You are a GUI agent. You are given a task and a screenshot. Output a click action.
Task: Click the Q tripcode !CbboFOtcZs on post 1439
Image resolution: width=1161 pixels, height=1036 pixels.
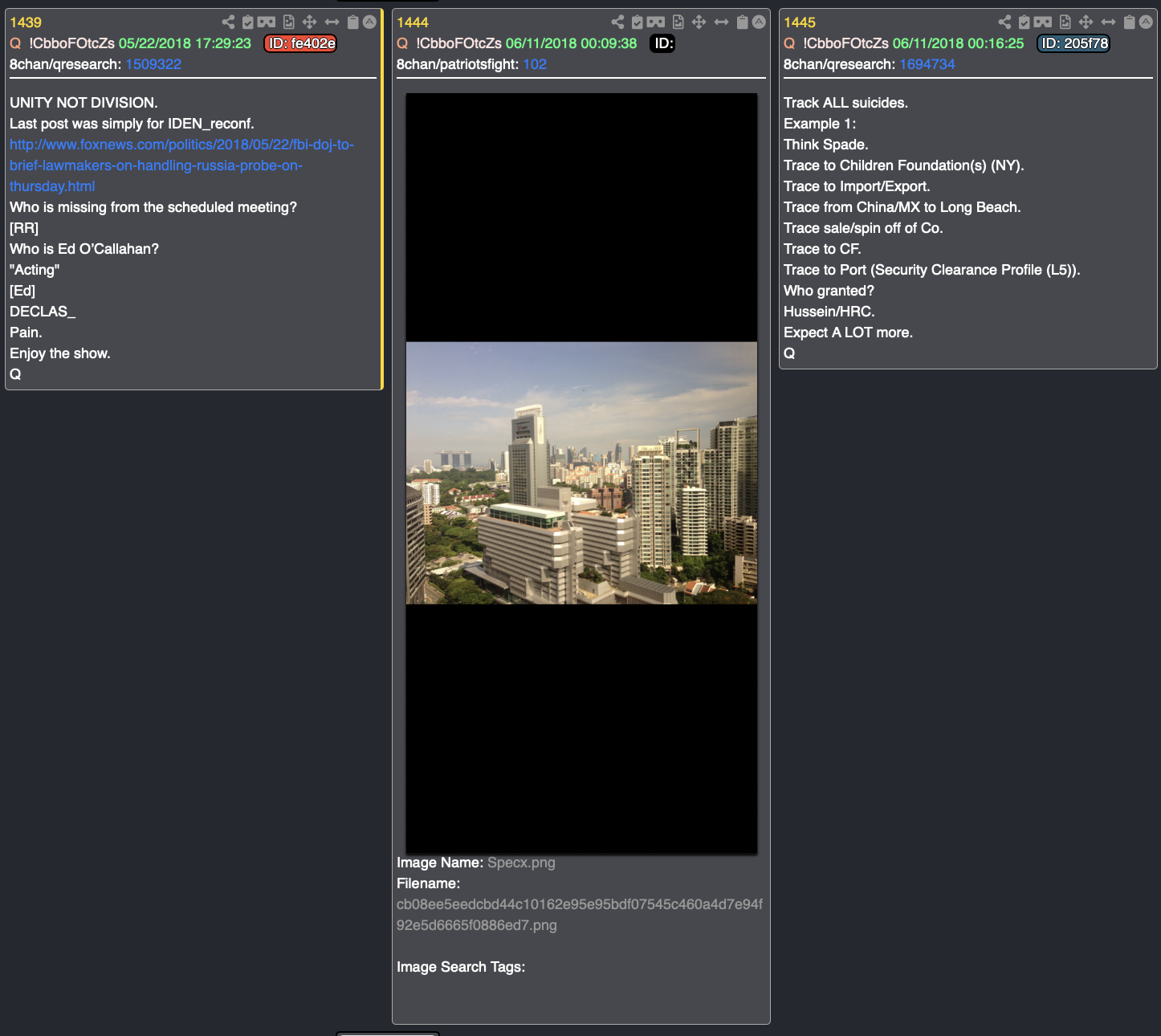pos(72,43)
